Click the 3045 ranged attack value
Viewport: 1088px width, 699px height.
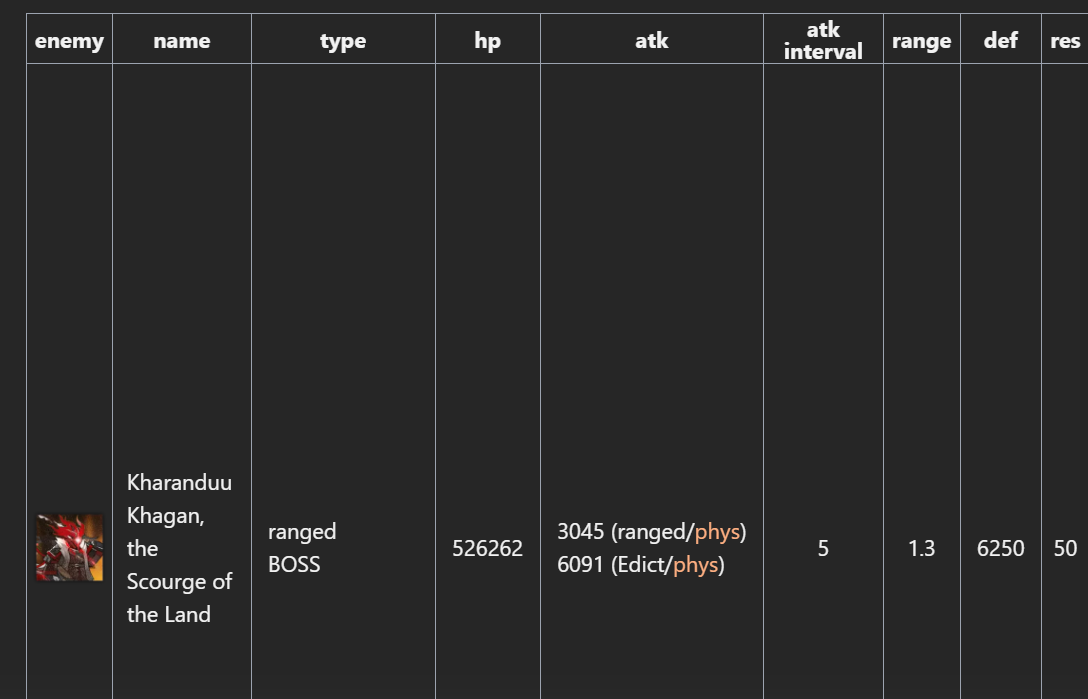[581, 532]
